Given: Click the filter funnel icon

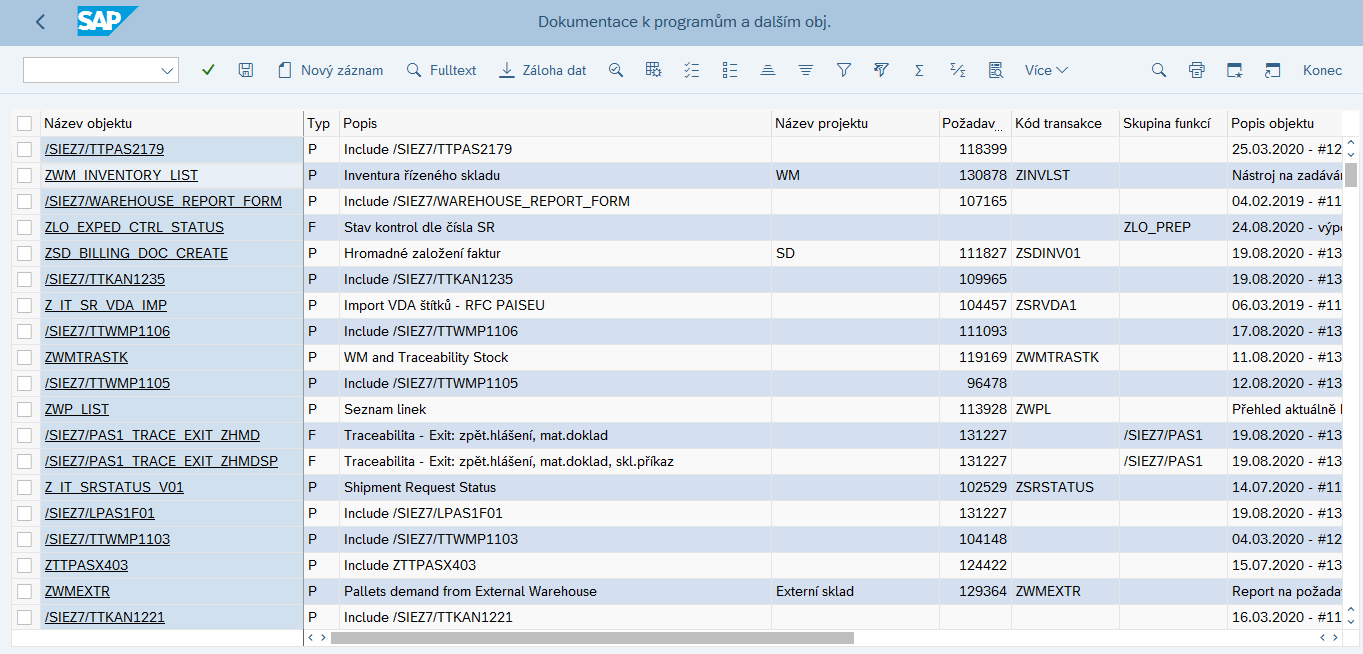Looking at the screenshot, I should click(844, 70).
